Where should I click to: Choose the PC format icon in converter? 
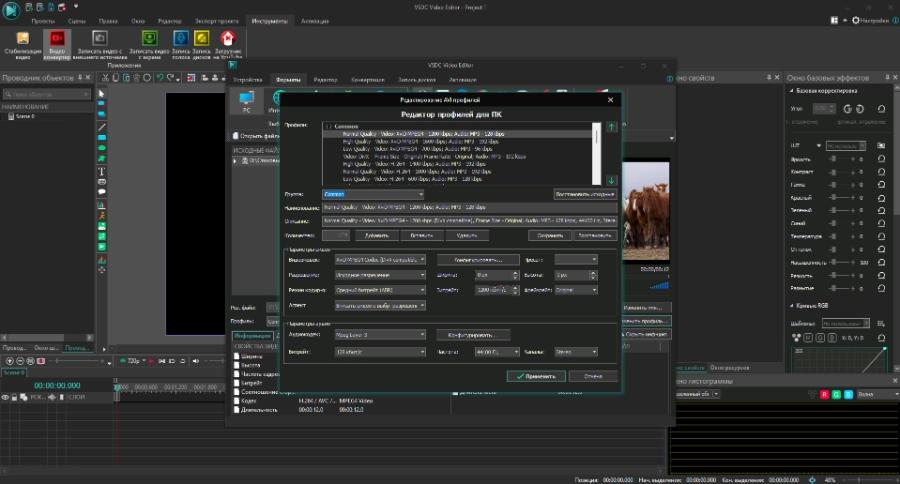[246, 101]
